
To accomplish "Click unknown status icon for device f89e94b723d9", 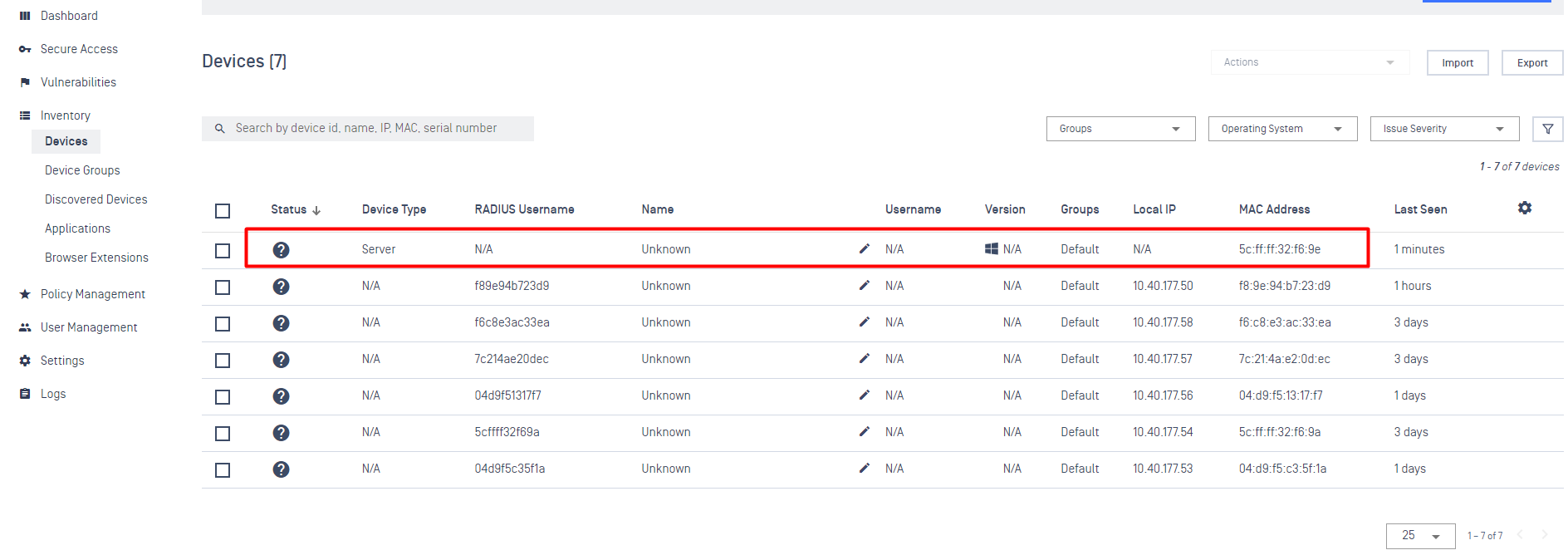I will [x=282, y=287].
